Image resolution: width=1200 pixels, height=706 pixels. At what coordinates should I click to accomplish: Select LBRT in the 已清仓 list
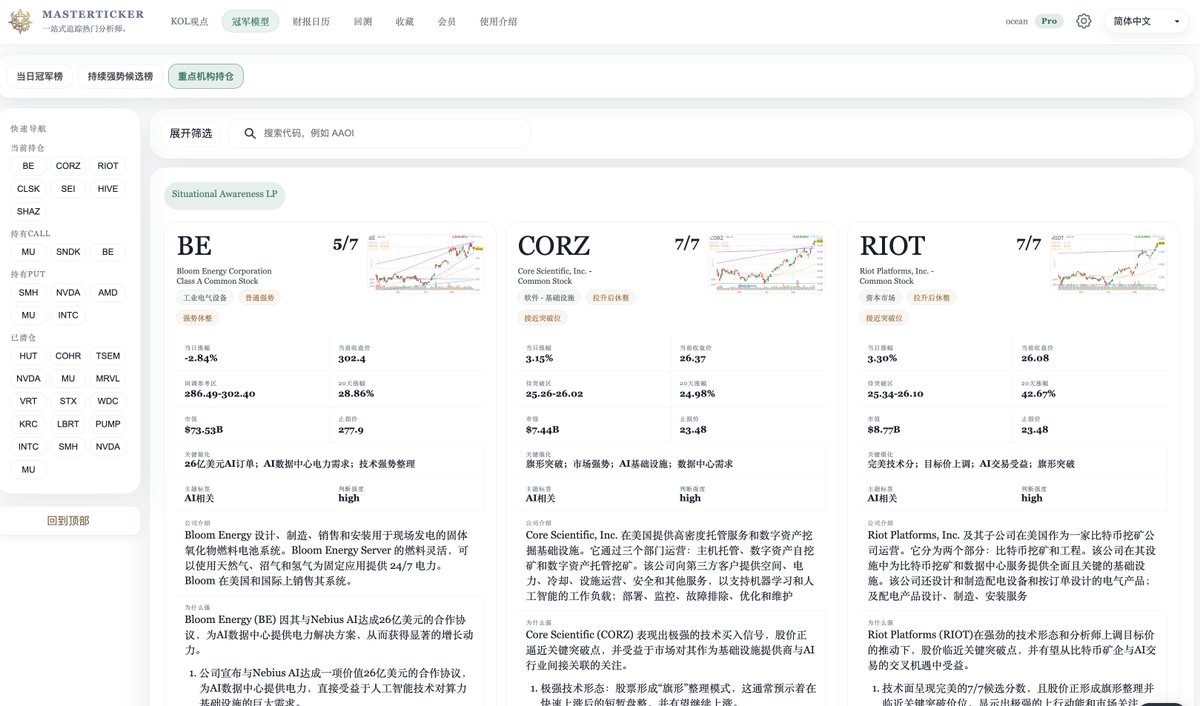[68, 424]
